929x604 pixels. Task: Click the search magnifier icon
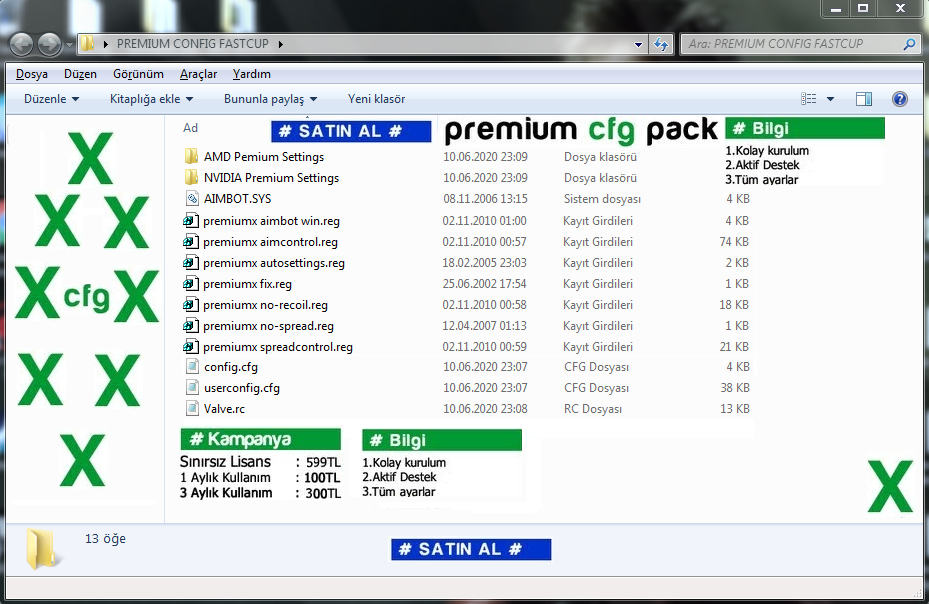909,44
